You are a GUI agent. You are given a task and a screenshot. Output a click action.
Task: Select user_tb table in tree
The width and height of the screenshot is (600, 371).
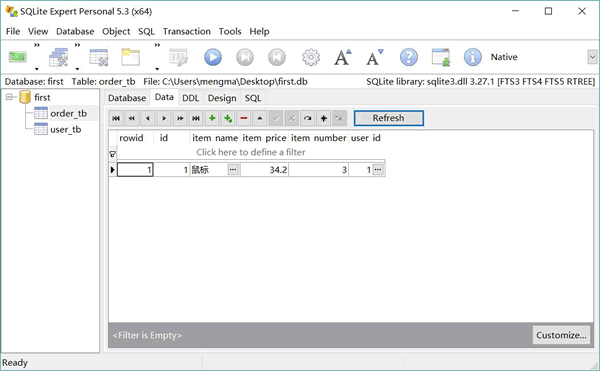click(65, 129)
